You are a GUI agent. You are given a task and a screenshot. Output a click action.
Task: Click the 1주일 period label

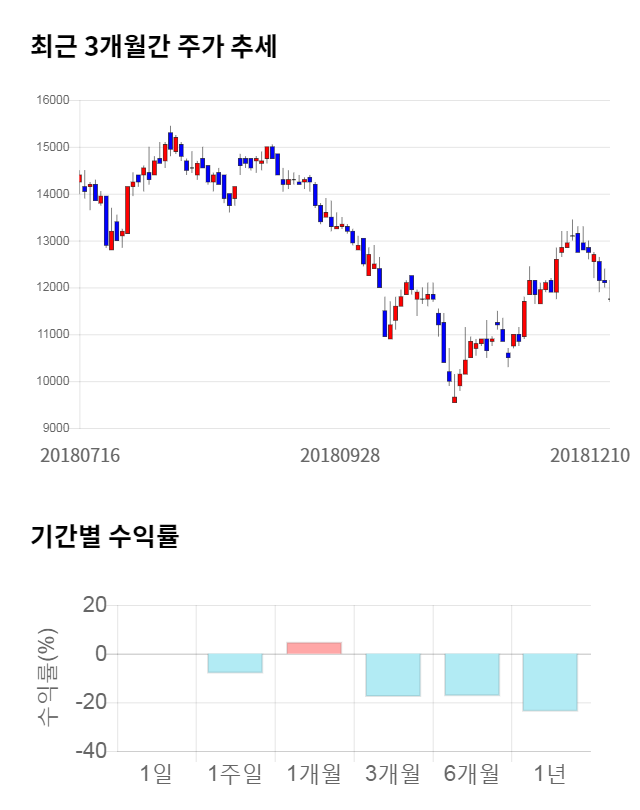click(x=235, y=772)
